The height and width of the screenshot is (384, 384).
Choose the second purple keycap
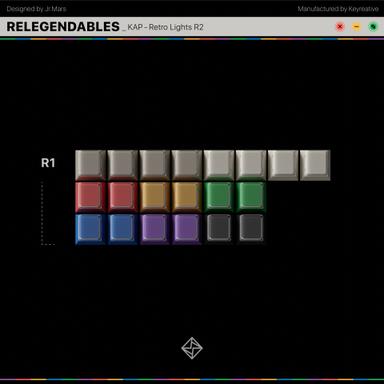pyautogui.click(x=186, y=229)
